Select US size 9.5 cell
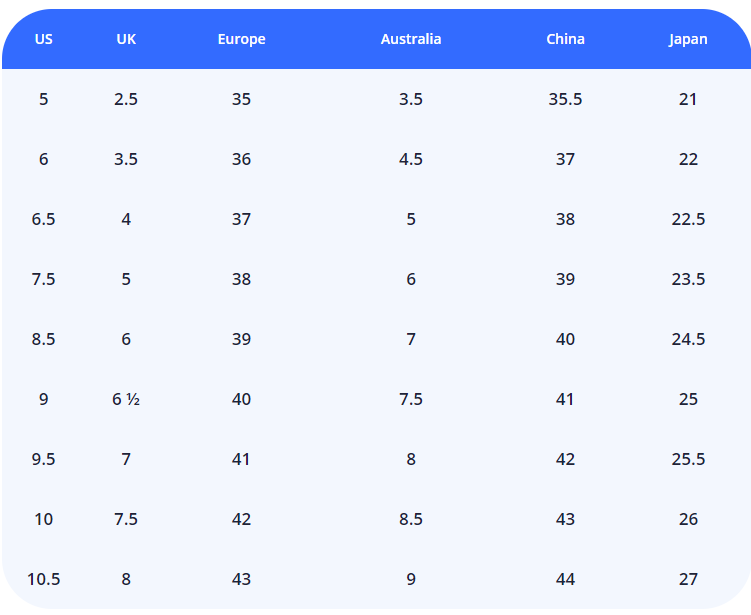751x615 pixels. 43,459
